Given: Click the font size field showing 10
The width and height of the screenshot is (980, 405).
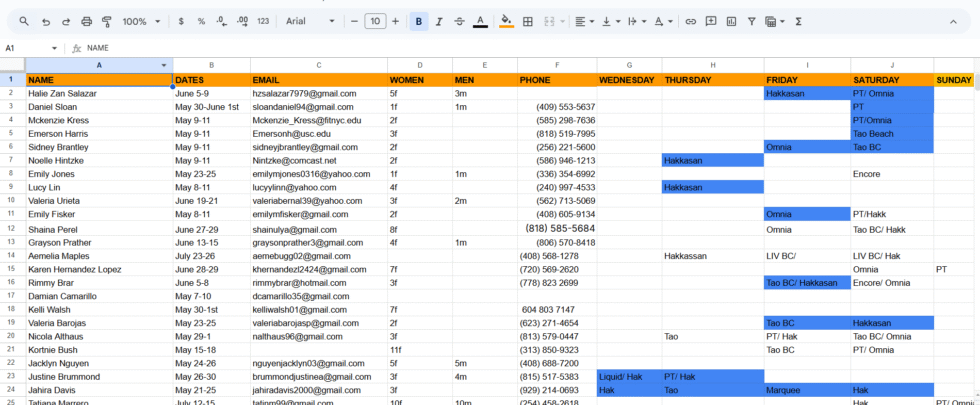Looking at the screenshot, I should click(x=374, y=21).
